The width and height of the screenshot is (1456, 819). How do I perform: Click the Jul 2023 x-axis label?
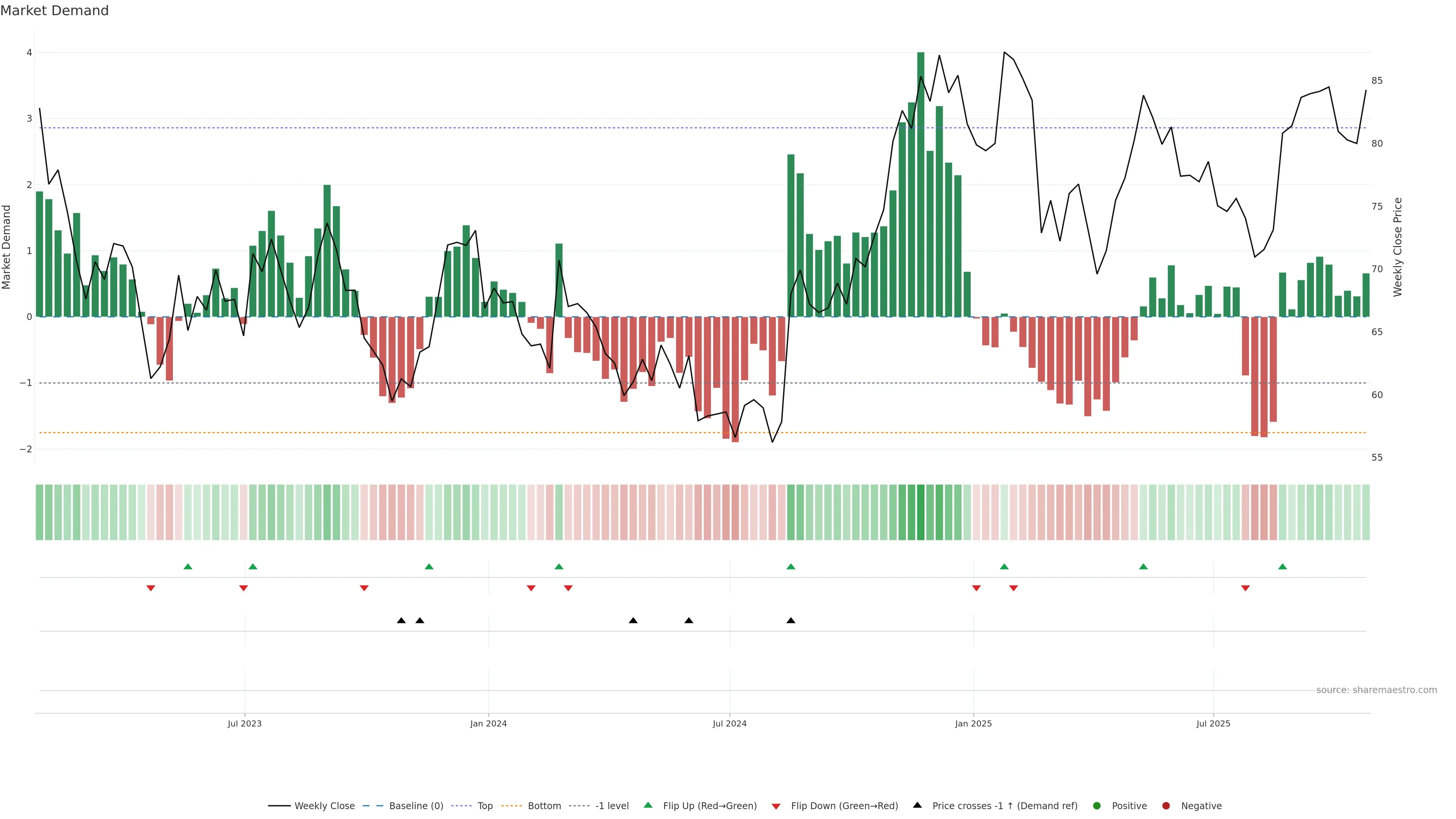click(x=245, y=723)
